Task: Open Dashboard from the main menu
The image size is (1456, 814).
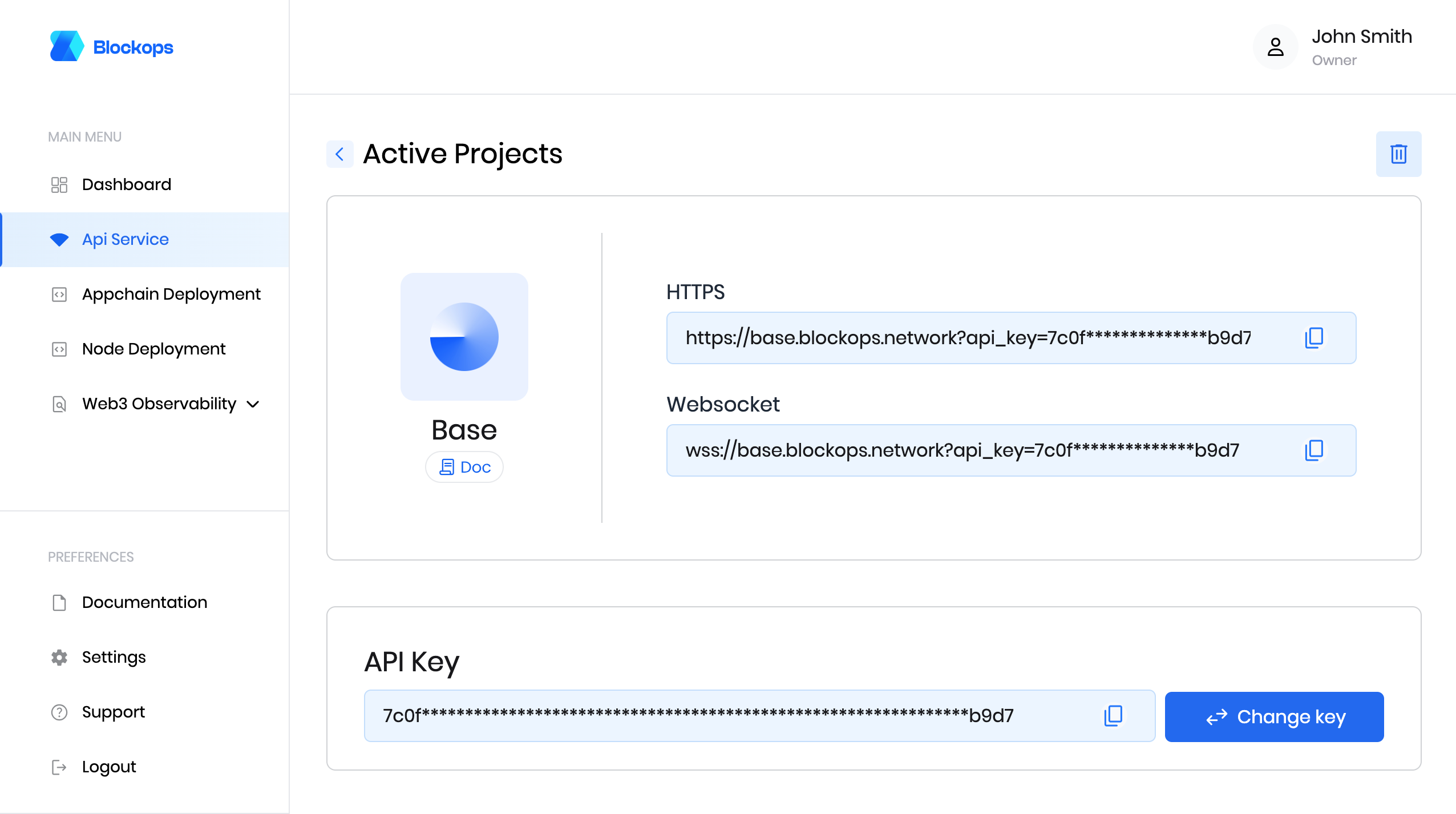Action: click(x=127, y=185)
